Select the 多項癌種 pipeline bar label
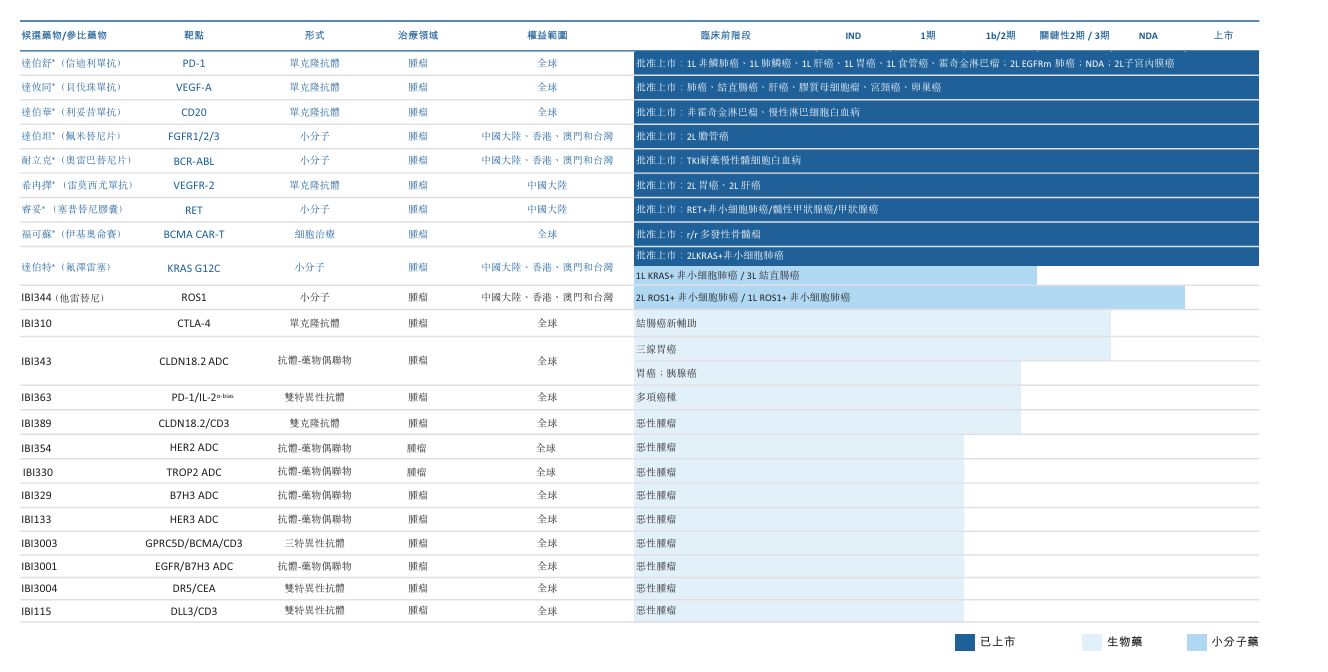1328x672 pixels. pos(656,397)
